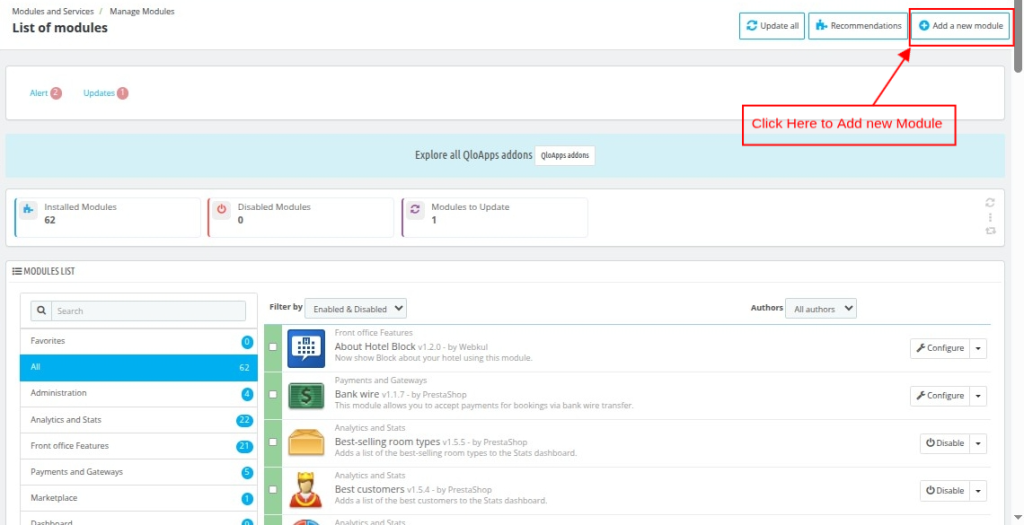Check the About Hotel Block checkbox

pos(274,347)
